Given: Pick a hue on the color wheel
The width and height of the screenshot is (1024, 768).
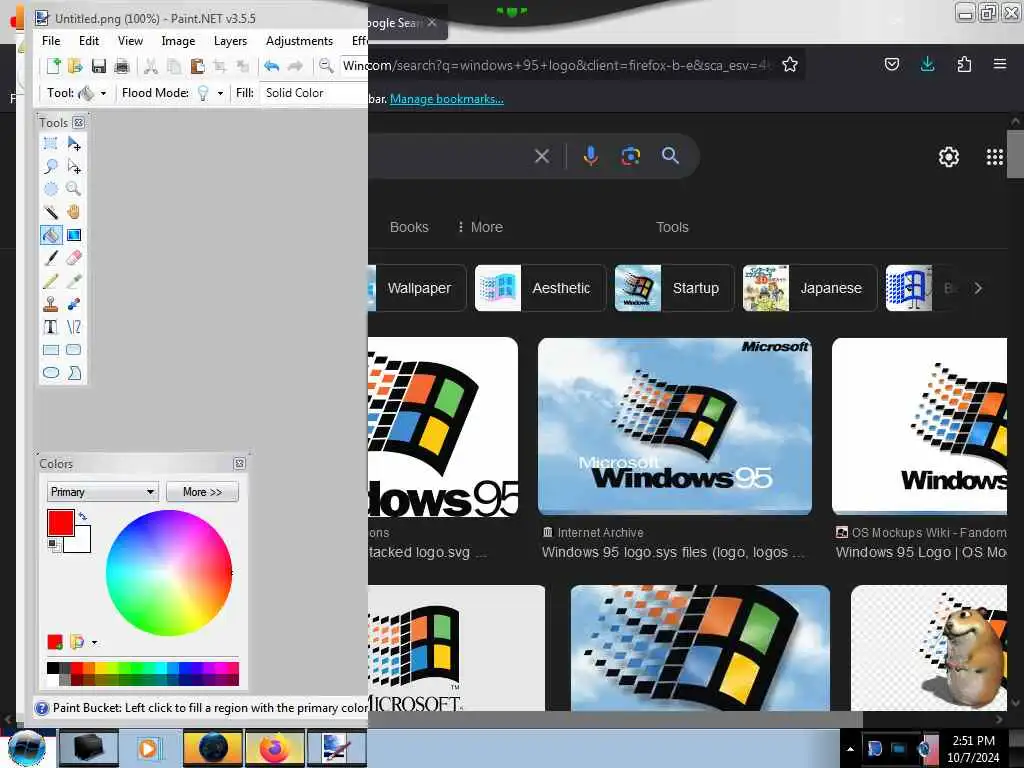Looking at the screenshot, I should coord(169,573).
